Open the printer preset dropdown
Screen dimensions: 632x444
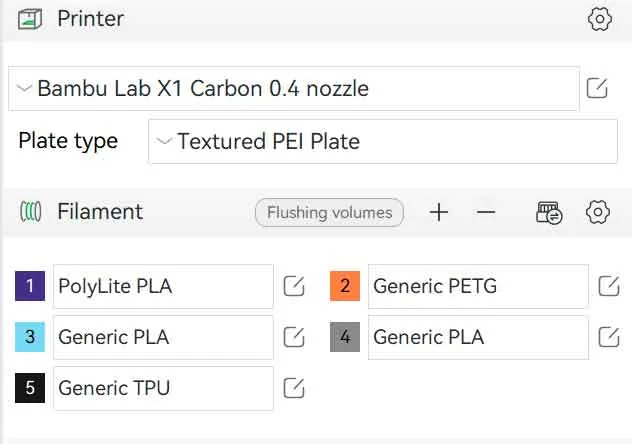pyautogui.click(x=294, y=89)
